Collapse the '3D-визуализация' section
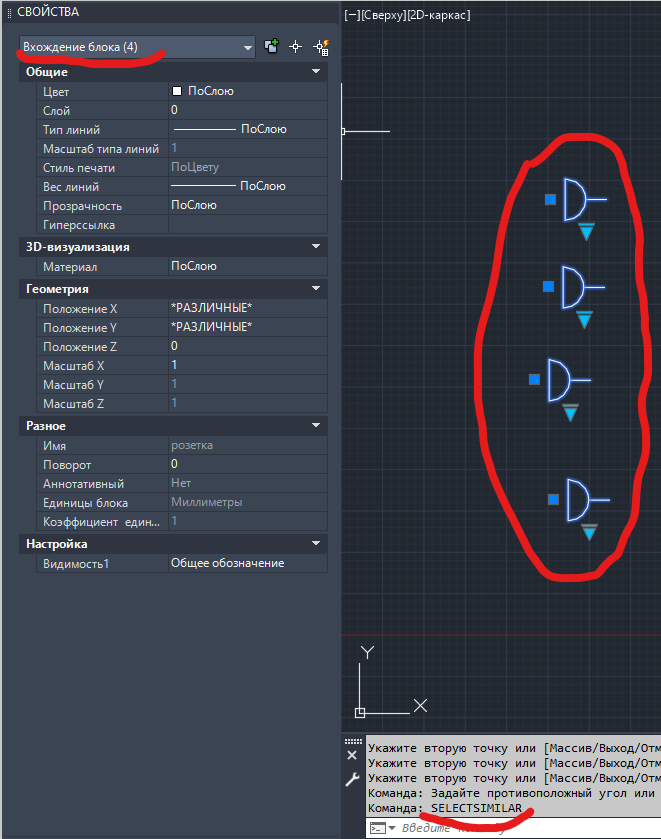 316,246
